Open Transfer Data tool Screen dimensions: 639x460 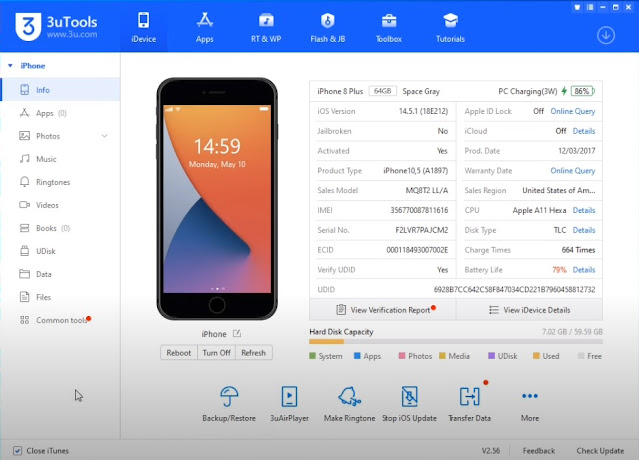tap(469, 403)
